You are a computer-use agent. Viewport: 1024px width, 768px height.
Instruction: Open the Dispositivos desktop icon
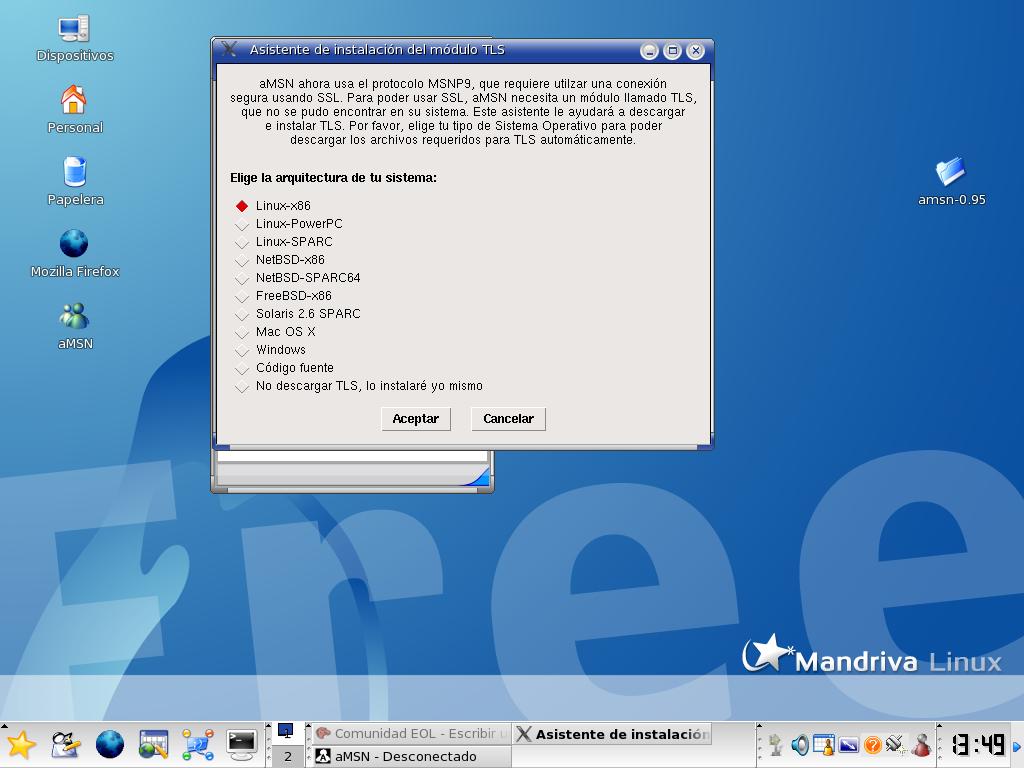point(74,39)
